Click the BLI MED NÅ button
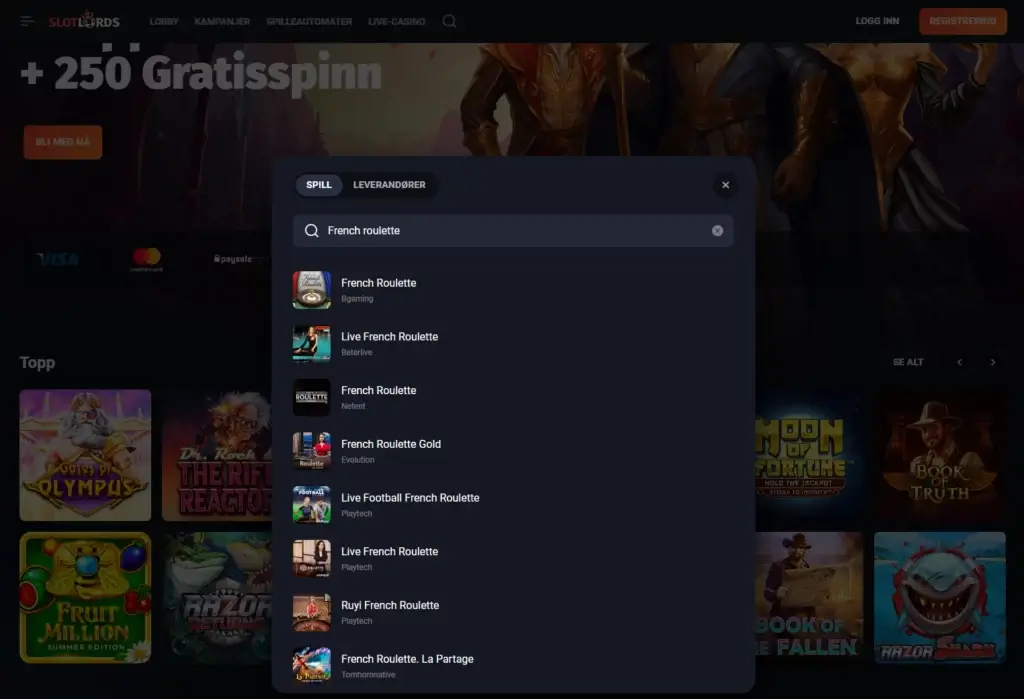 63,142
